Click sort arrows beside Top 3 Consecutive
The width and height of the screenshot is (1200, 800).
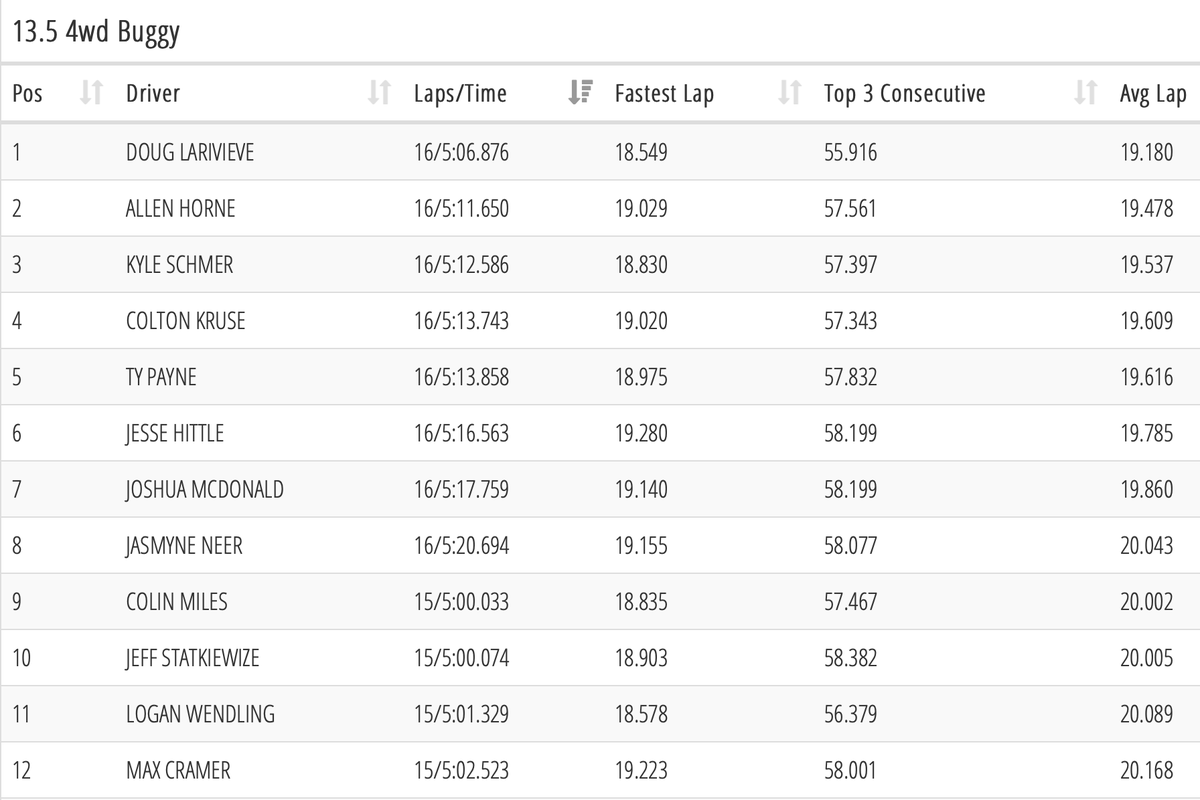click(x=1085, y=93)
